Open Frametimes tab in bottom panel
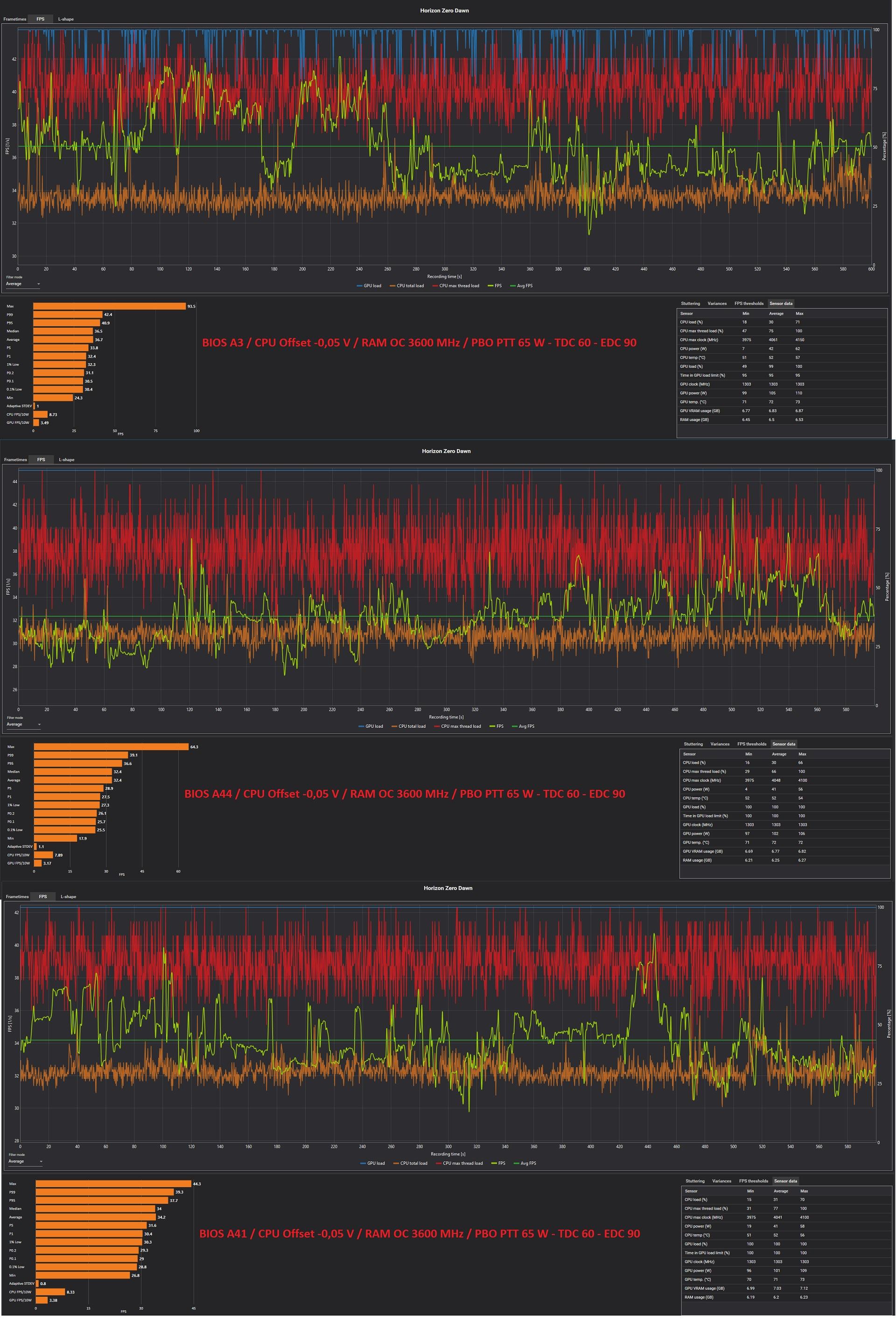 coord(17,896)
